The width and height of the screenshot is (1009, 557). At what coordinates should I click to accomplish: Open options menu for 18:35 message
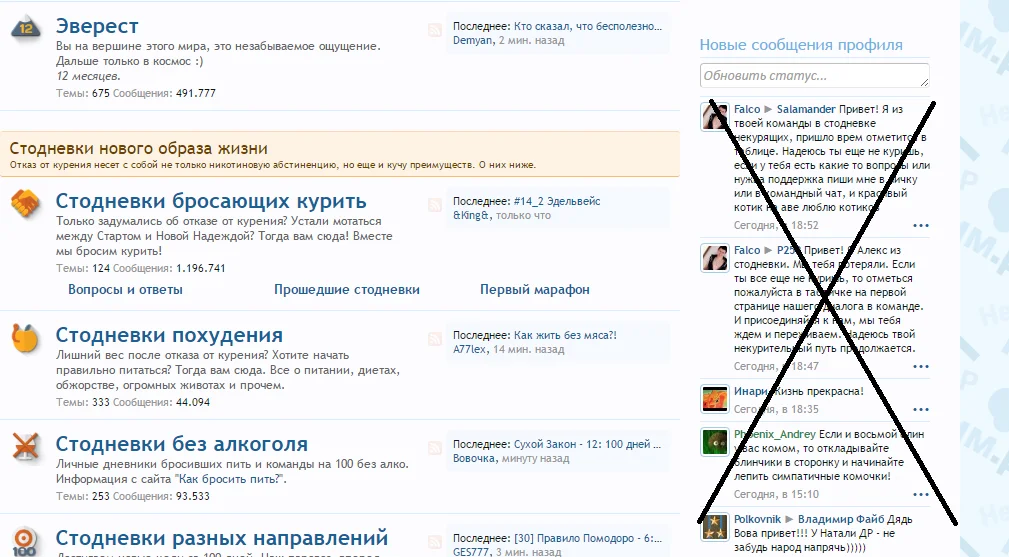click(921, 410)
